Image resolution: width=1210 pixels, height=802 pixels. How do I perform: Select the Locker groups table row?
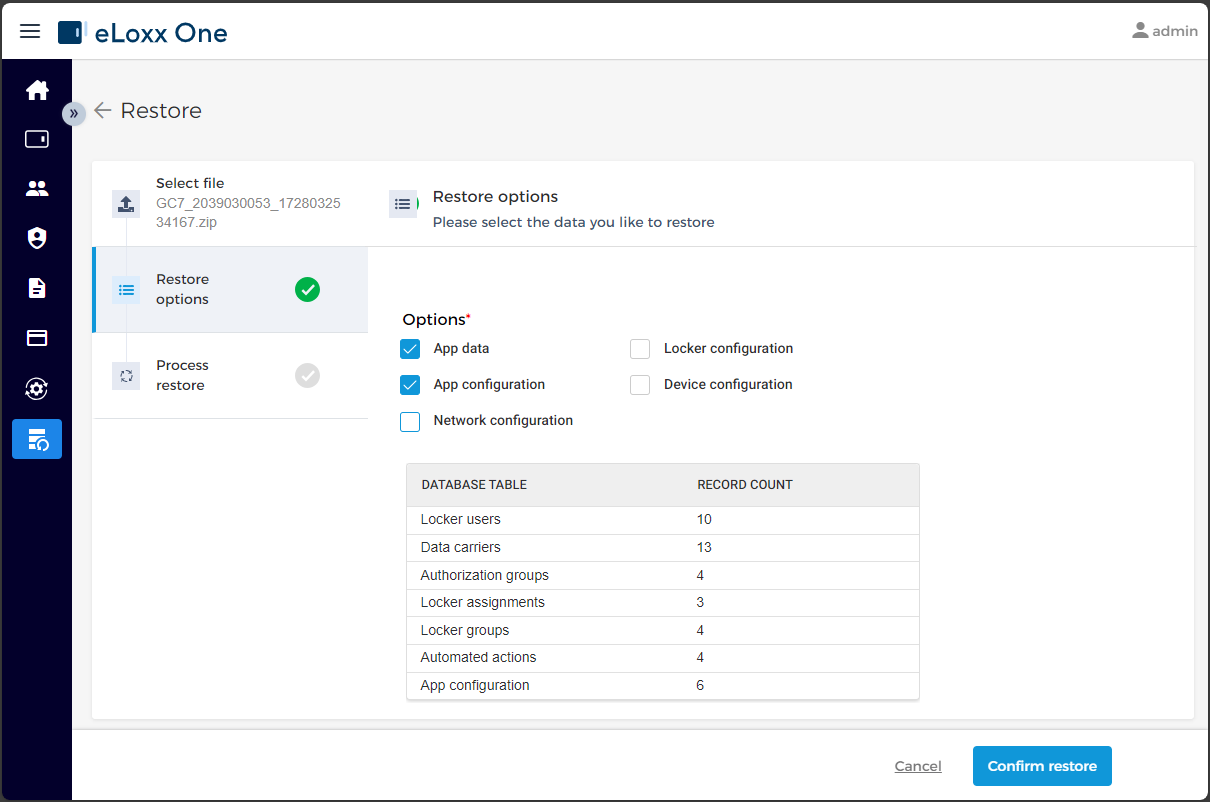tap(662, 630)
